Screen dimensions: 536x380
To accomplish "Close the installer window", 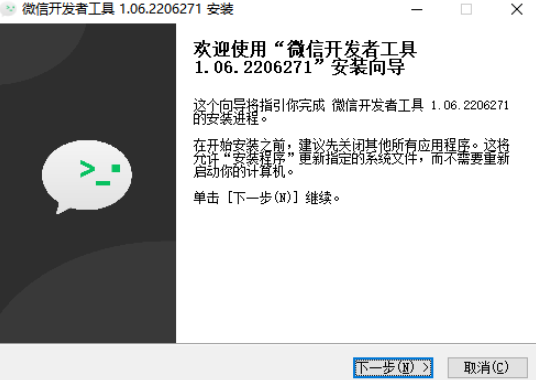I will point(517,9).
